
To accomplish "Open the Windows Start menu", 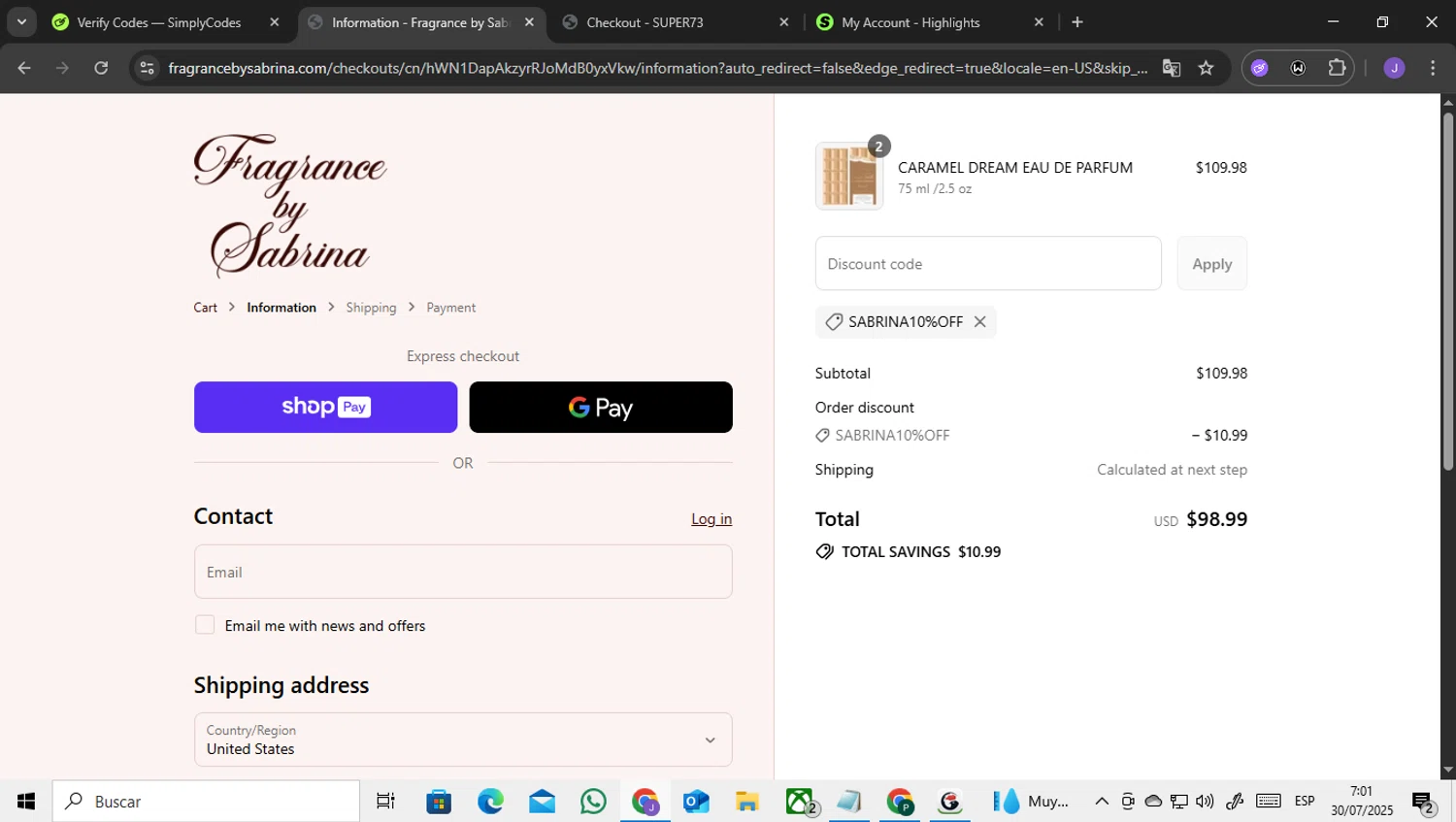I will coord(25,801).
